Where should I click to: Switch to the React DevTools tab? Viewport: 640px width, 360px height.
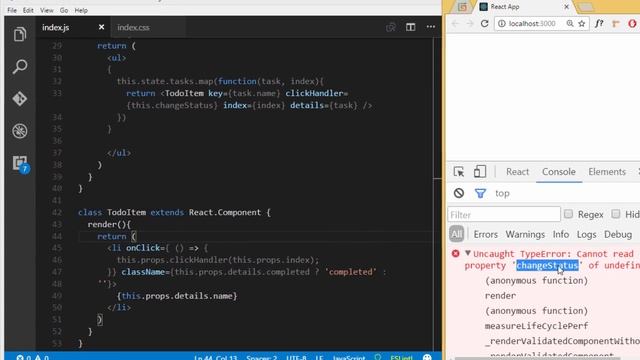[x=518, y=172]
